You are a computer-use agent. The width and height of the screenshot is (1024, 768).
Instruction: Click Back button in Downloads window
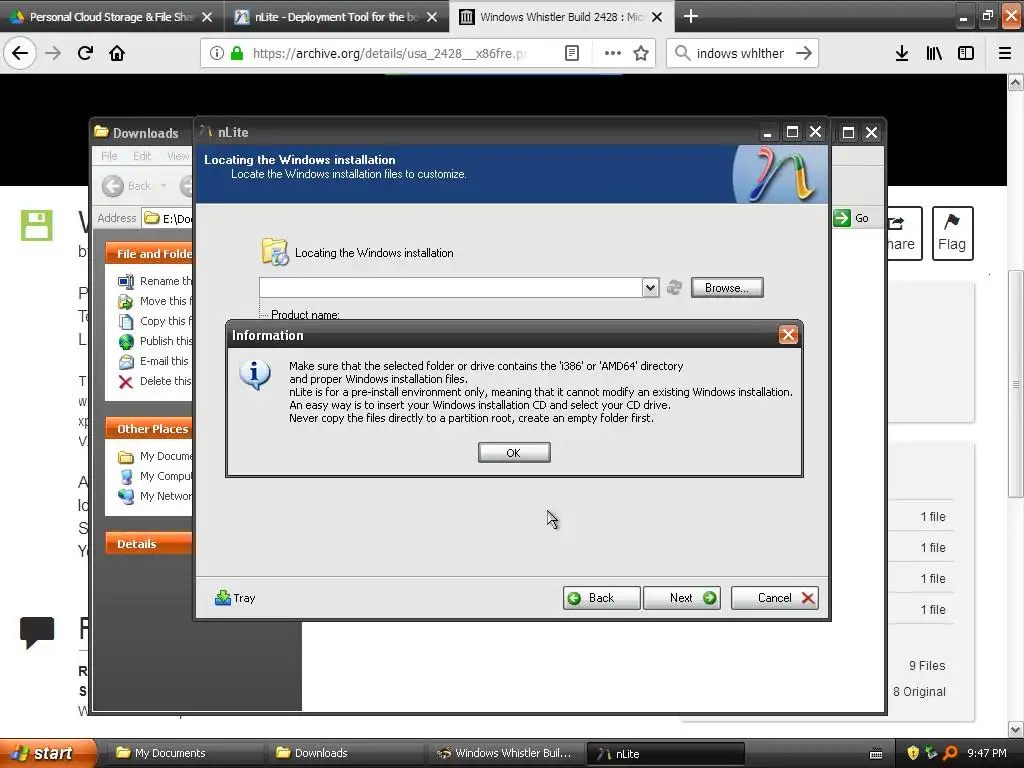(127, 186)
